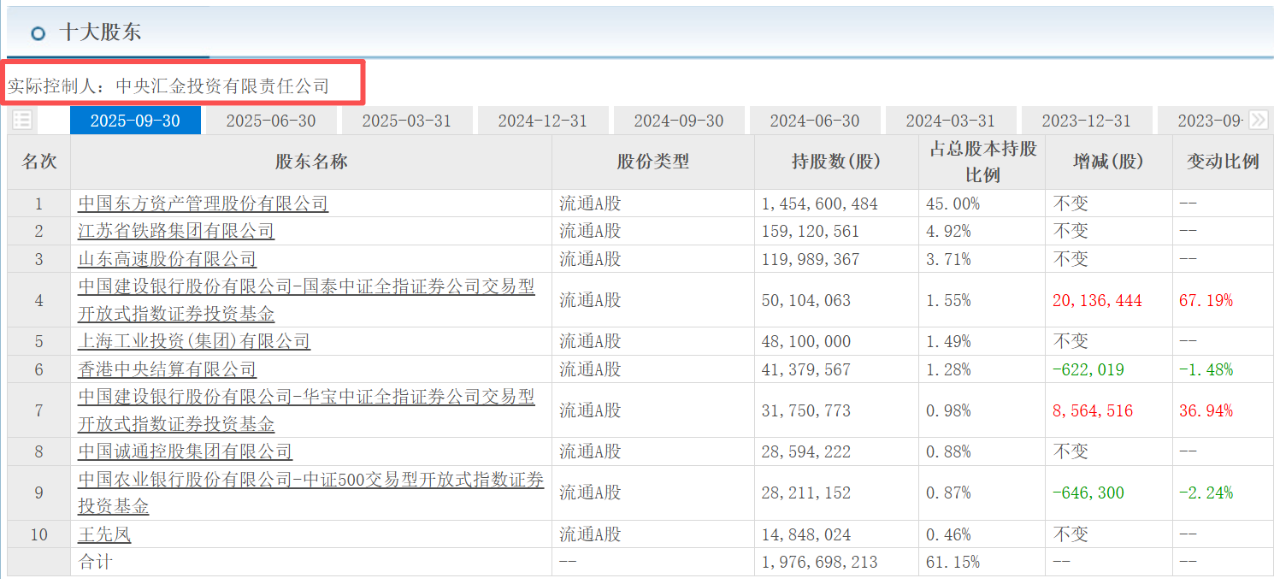Viewport: 1280px width, 579px height.
Task: Click the 国泰中证全指证券公司 fund link
Action: 306,287
